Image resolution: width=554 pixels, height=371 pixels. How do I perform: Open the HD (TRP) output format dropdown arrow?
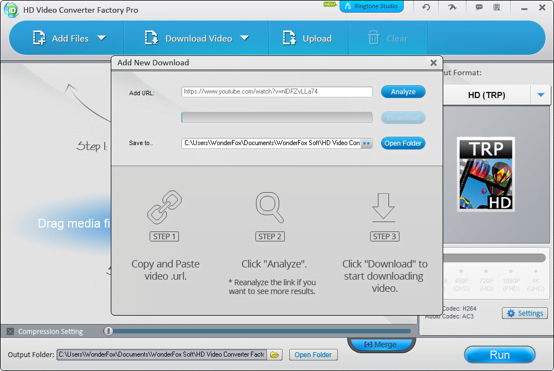click(x=541, y=95)
